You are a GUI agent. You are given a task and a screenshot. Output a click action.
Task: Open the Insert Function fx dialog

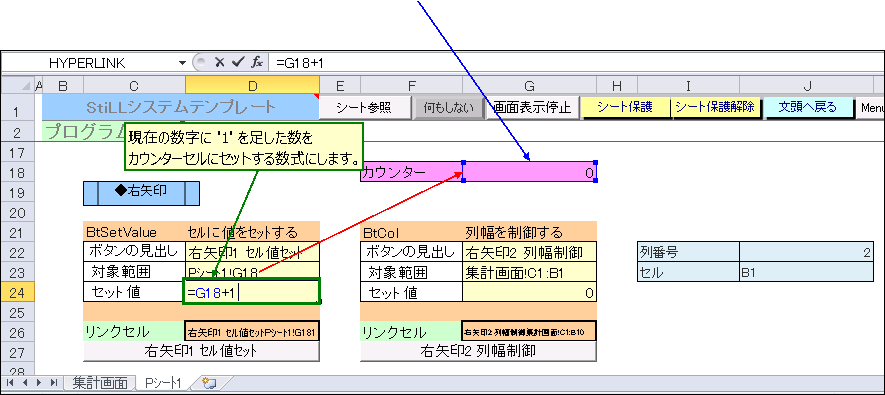[256, 62]
